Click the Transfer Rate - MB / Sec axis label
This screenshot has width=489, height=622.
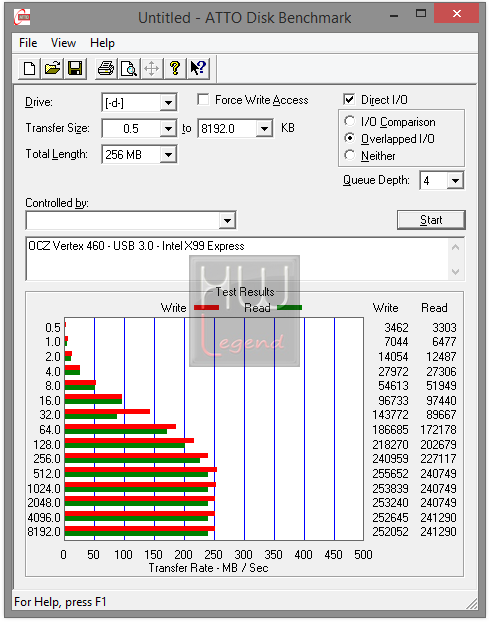pyautogui.click(x=209, y=568)
